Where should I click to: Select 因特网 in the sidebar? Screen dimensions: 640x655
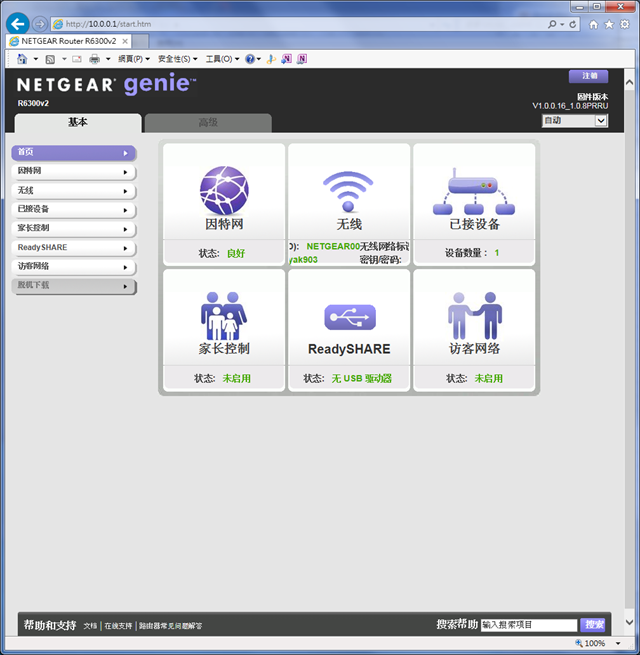coord(74,172)
